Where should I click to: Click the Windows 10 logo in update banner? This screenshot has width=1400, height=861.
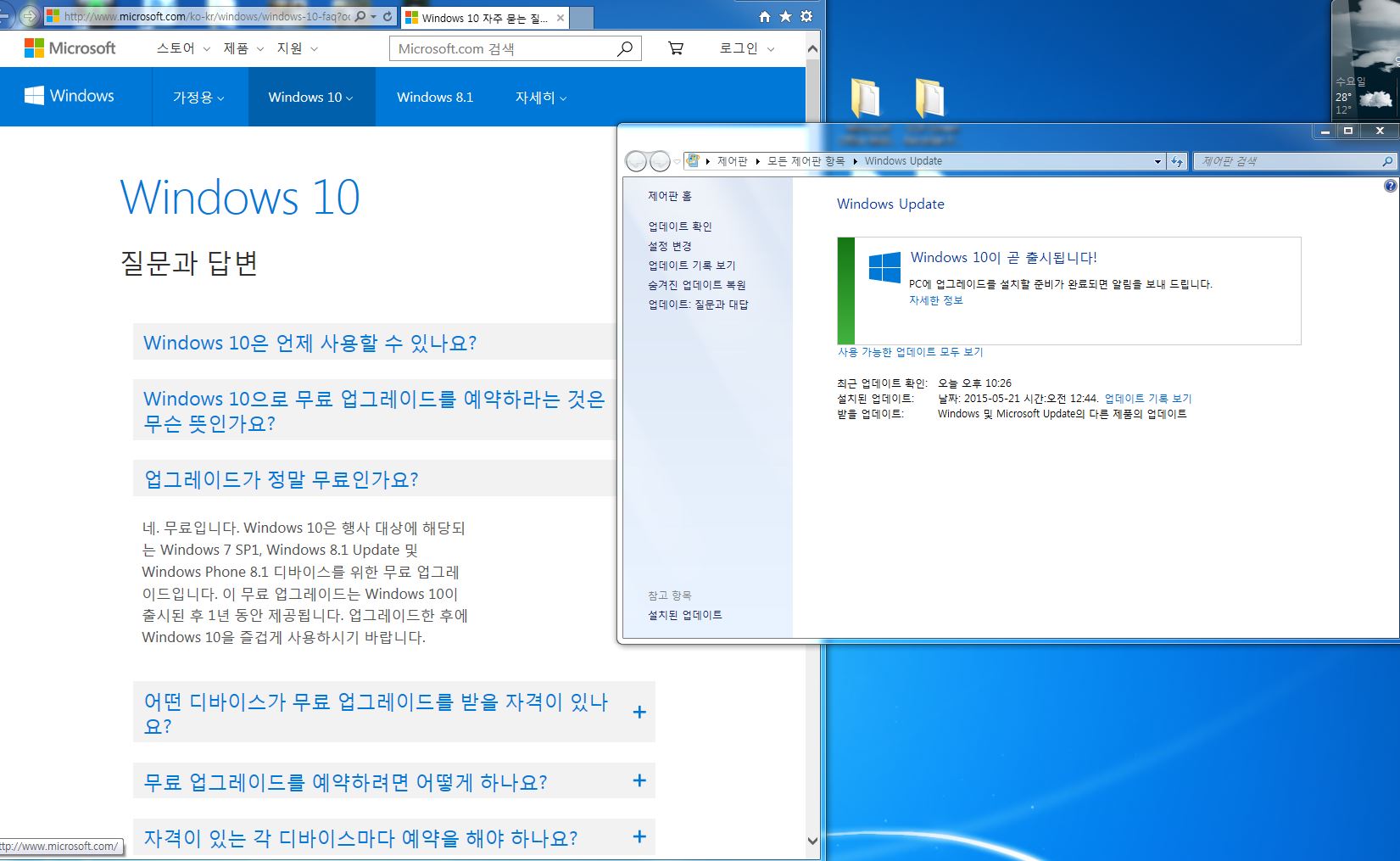[884, 267]
